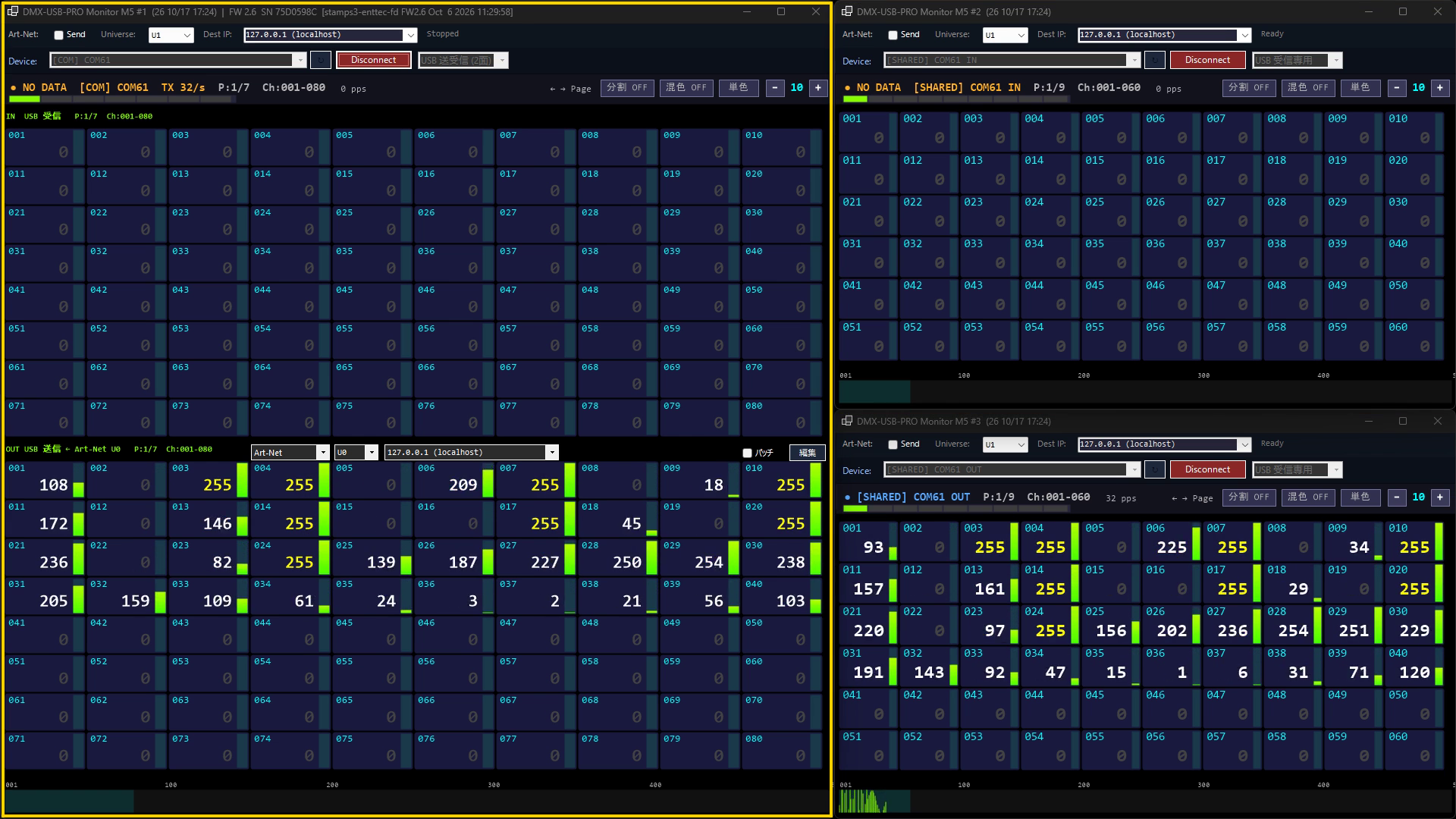Click channel overview strip in Monitor #3 bottom

pyautogui.click(x=1145, y=801)
